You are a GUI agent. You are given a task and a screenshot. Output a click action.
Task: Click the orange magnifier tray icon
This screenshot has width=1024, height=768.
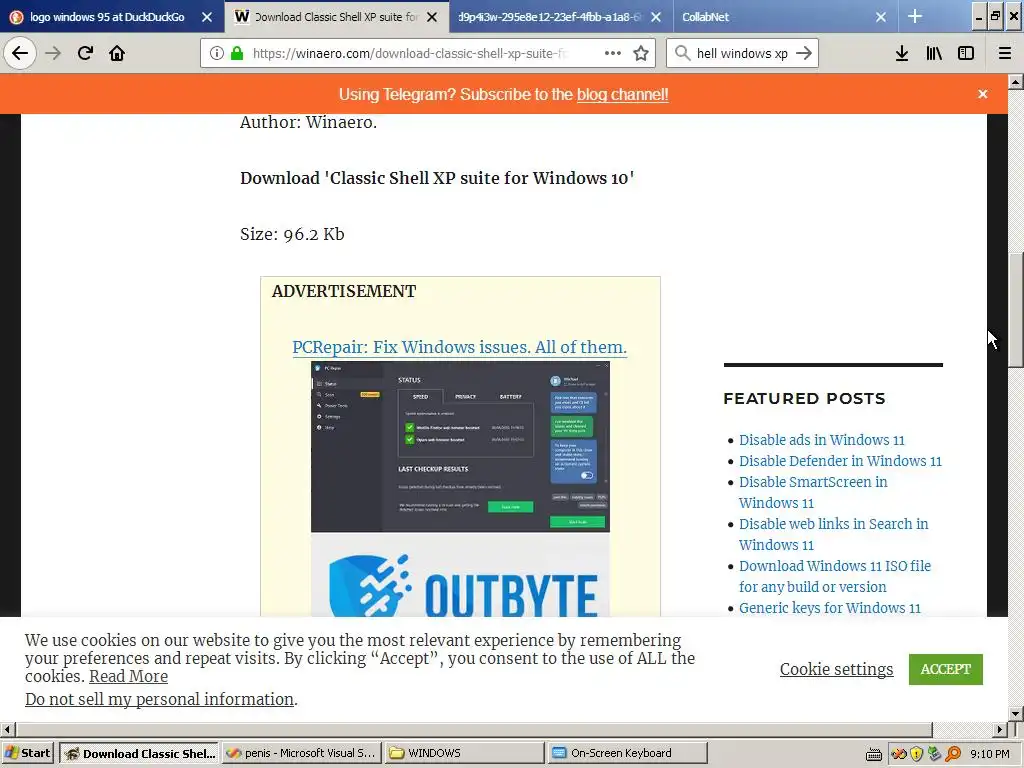[x=953, y=754]
